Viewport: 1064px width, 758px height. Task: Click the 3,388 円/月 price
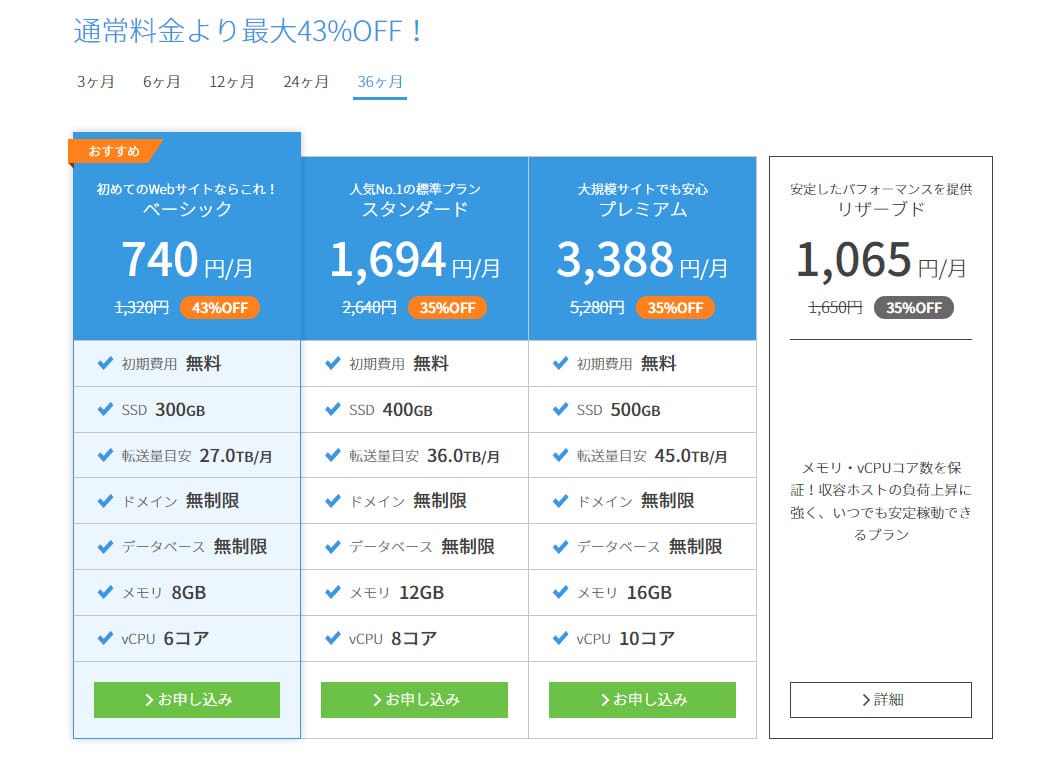click(x=642, y=260)
